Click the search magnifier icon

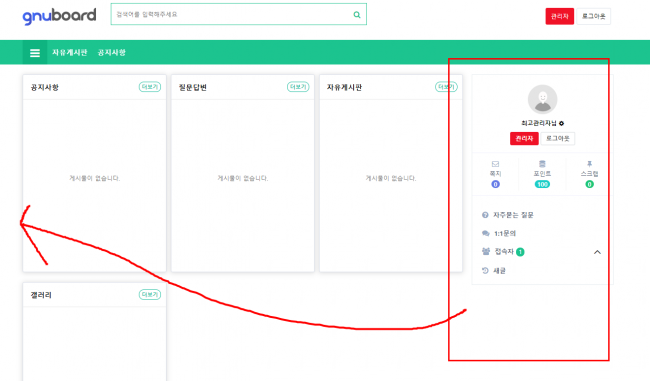tap(357, 15)
